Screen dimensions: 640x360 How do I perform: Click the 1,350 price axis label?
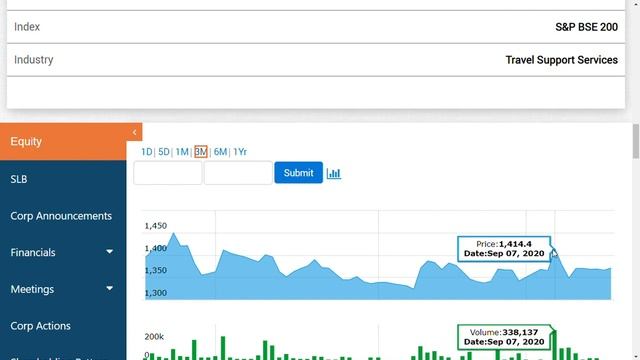pos(156,270)
